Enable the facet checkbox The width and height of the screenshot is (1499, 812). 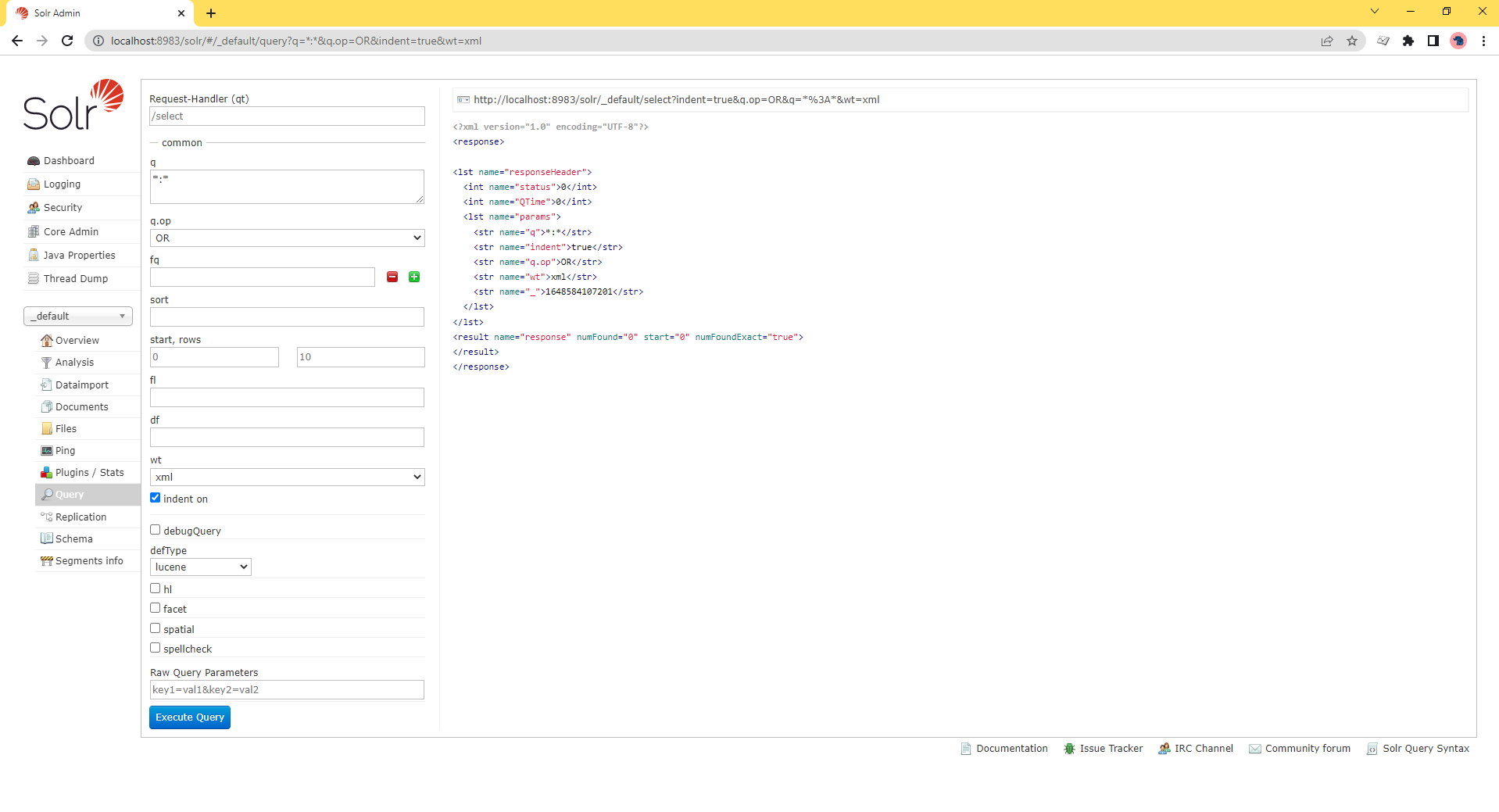click(156, 608)
